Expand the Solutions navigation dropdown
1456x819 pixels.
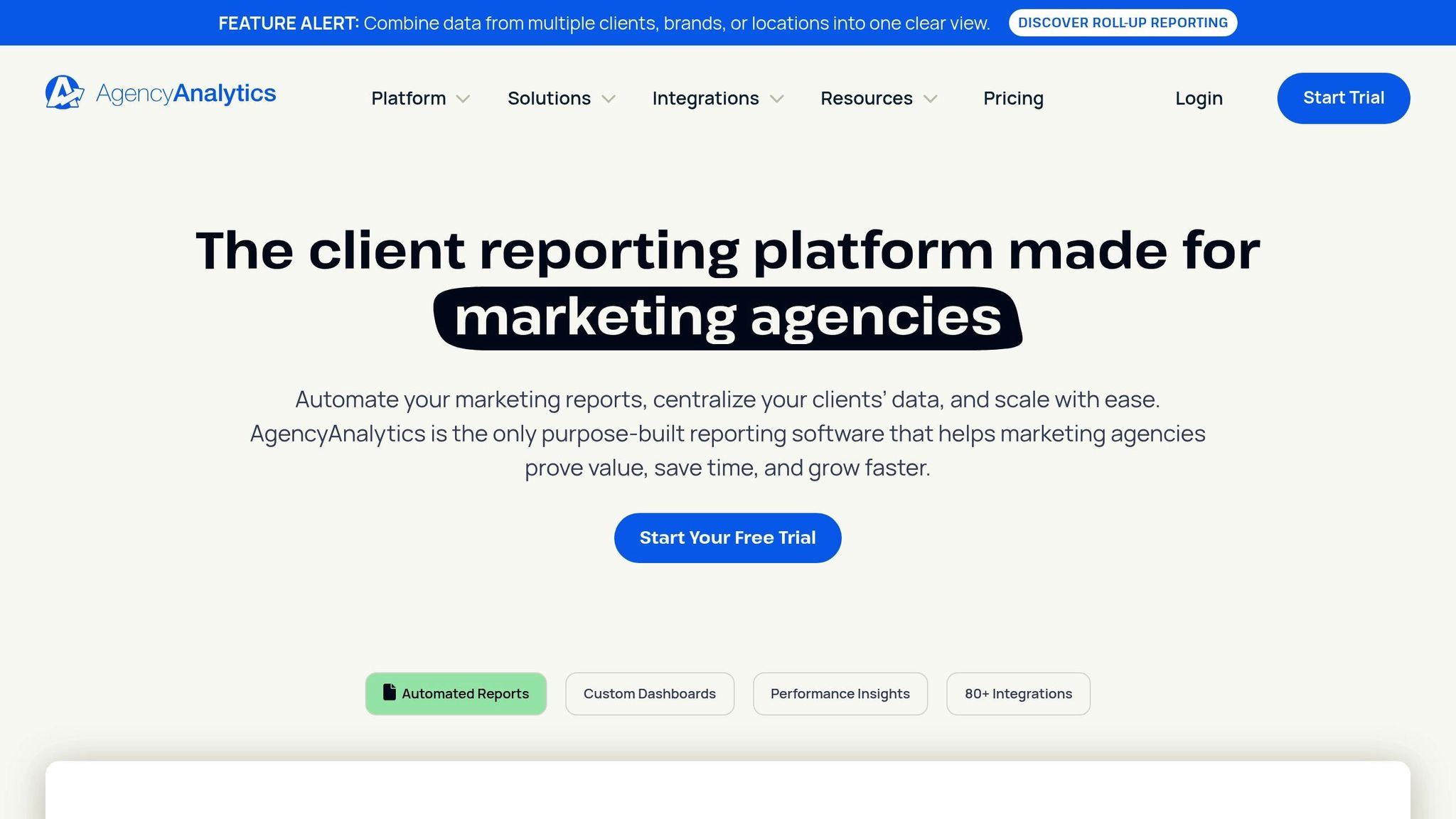coord(549,98)
